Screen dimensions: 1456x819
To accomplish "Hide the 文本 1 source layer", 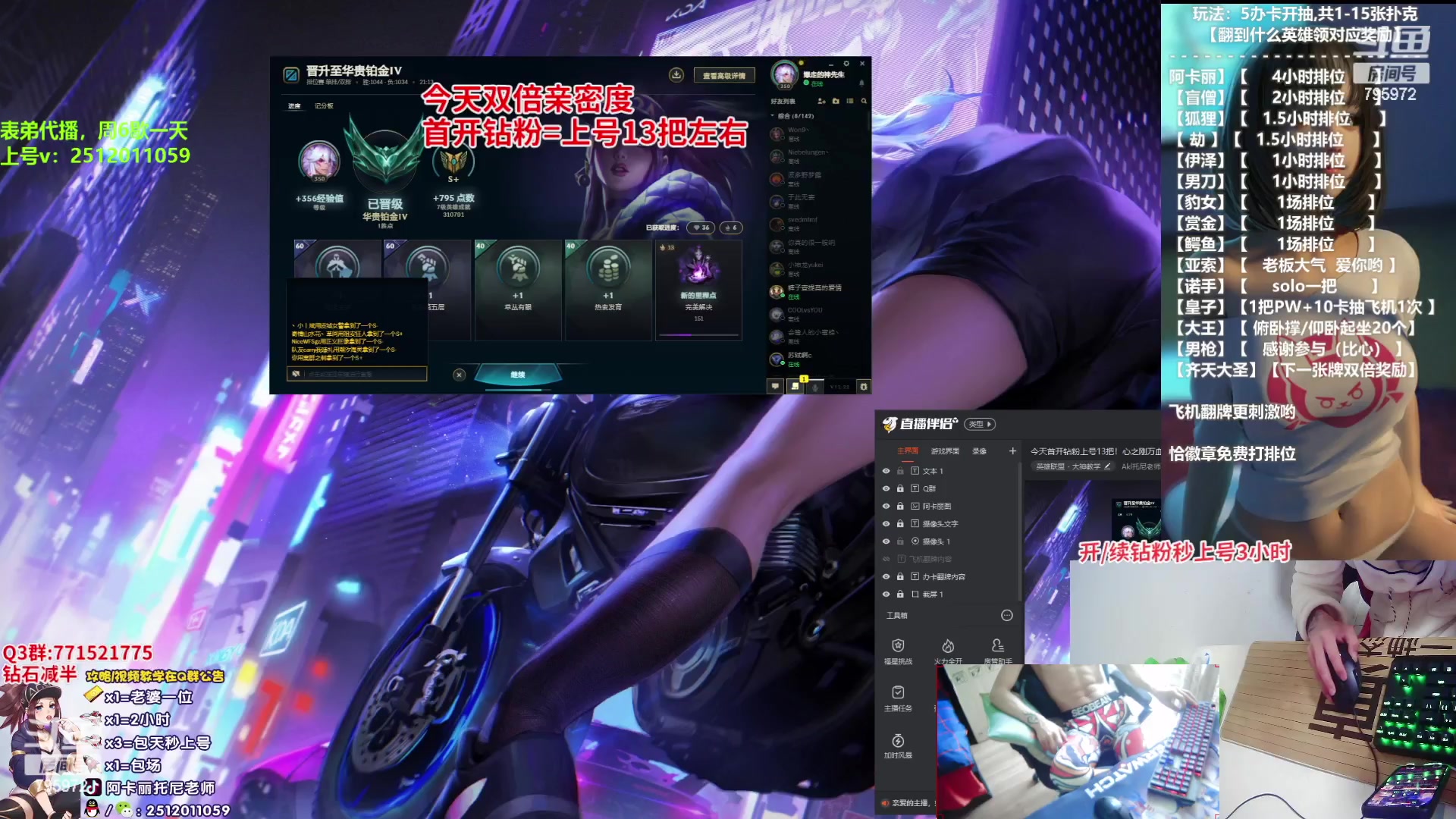I will click(886, 471).
